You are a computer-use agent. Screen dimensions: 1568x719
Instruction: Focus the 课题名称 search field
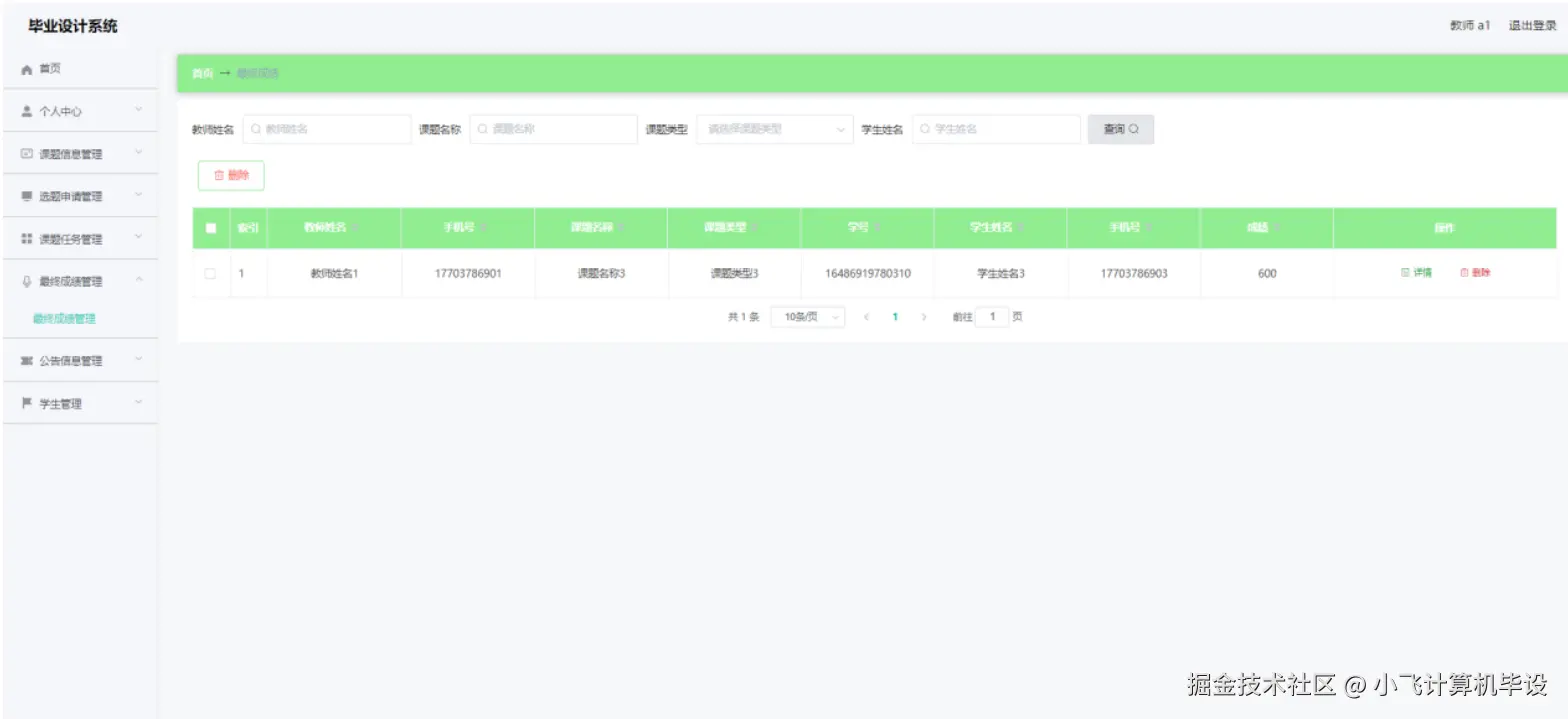tap(554, 129)
